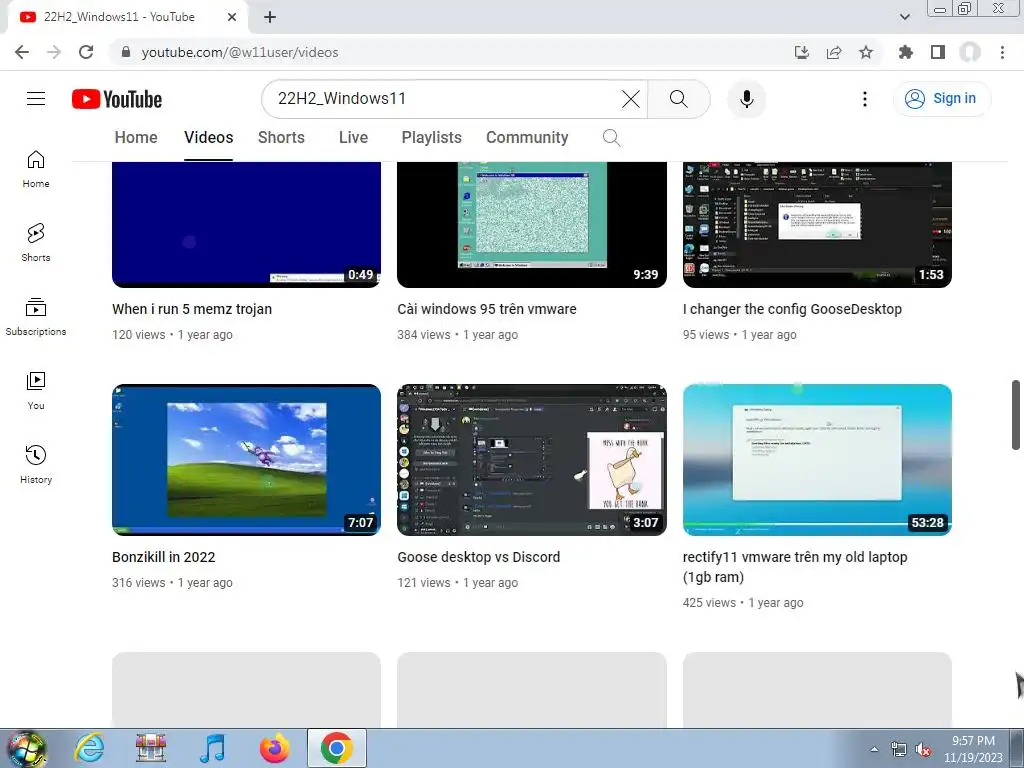Image resolution: width=1024 pixels, height=768 pixels.
Task: Open the clock showing 9:57 PM
Action: [x=973, y=749]
